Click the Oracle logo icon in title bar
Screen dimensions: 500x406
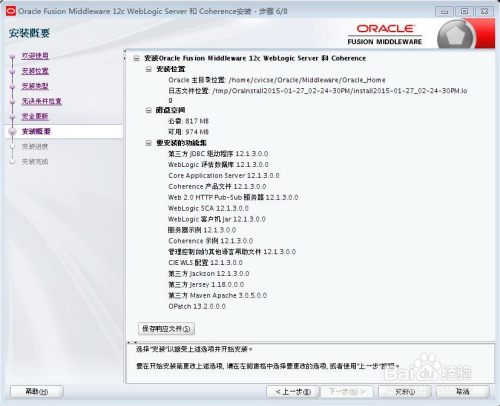click(x=11, y=11)
